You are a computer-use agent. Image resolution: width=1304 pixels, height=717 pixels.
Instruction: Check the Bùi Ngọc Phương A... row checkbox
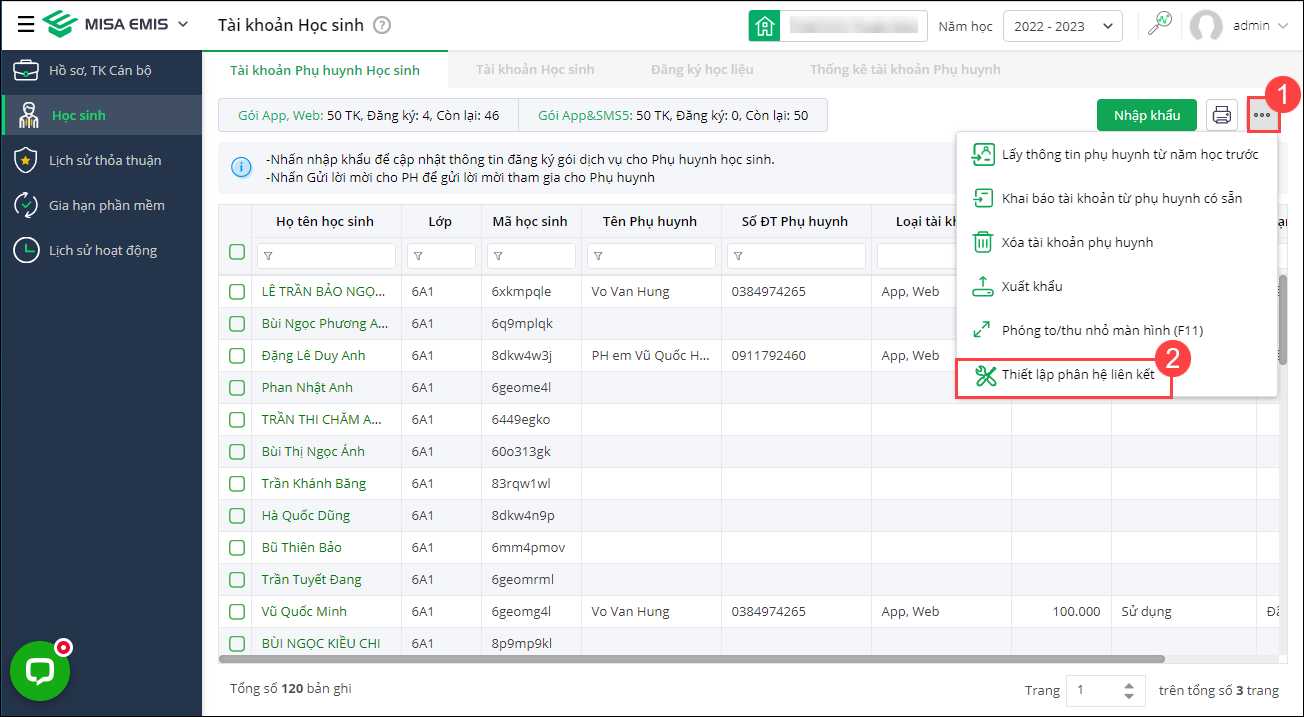click(x=237, y=324)
